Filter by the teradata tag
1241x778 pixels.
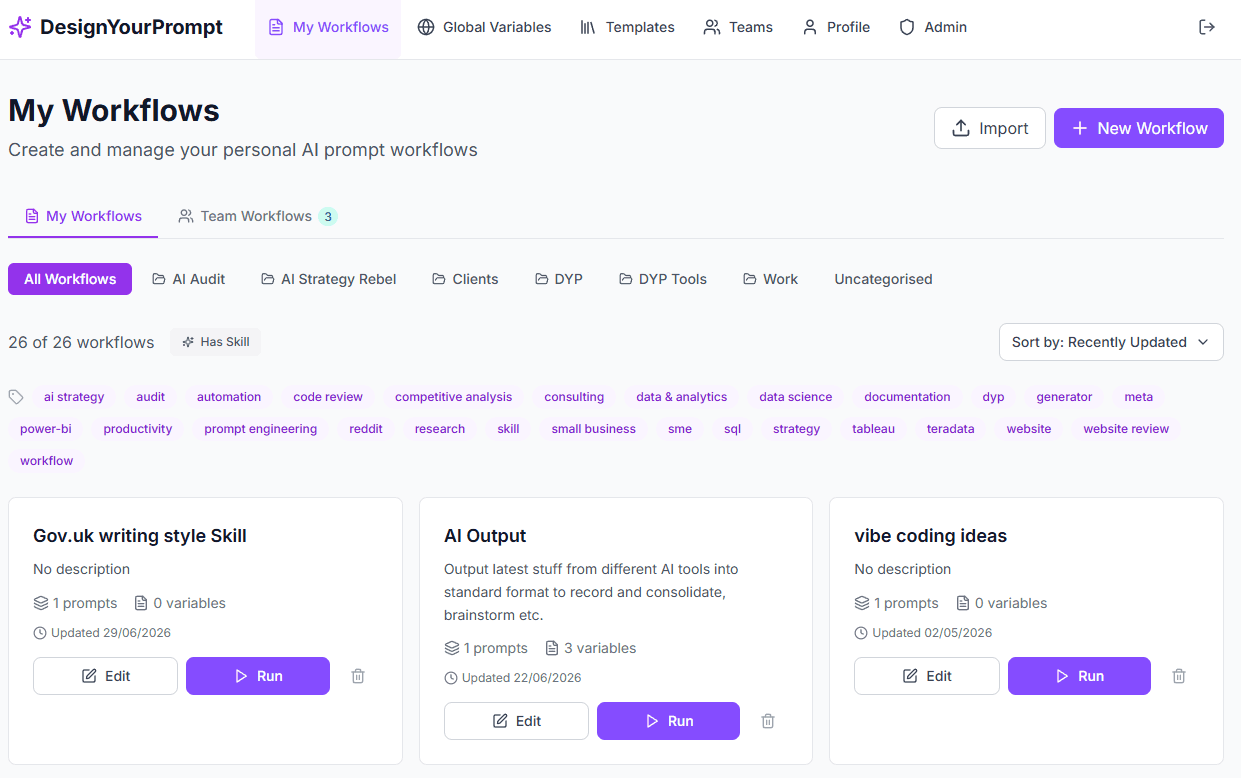pos(951,429)
